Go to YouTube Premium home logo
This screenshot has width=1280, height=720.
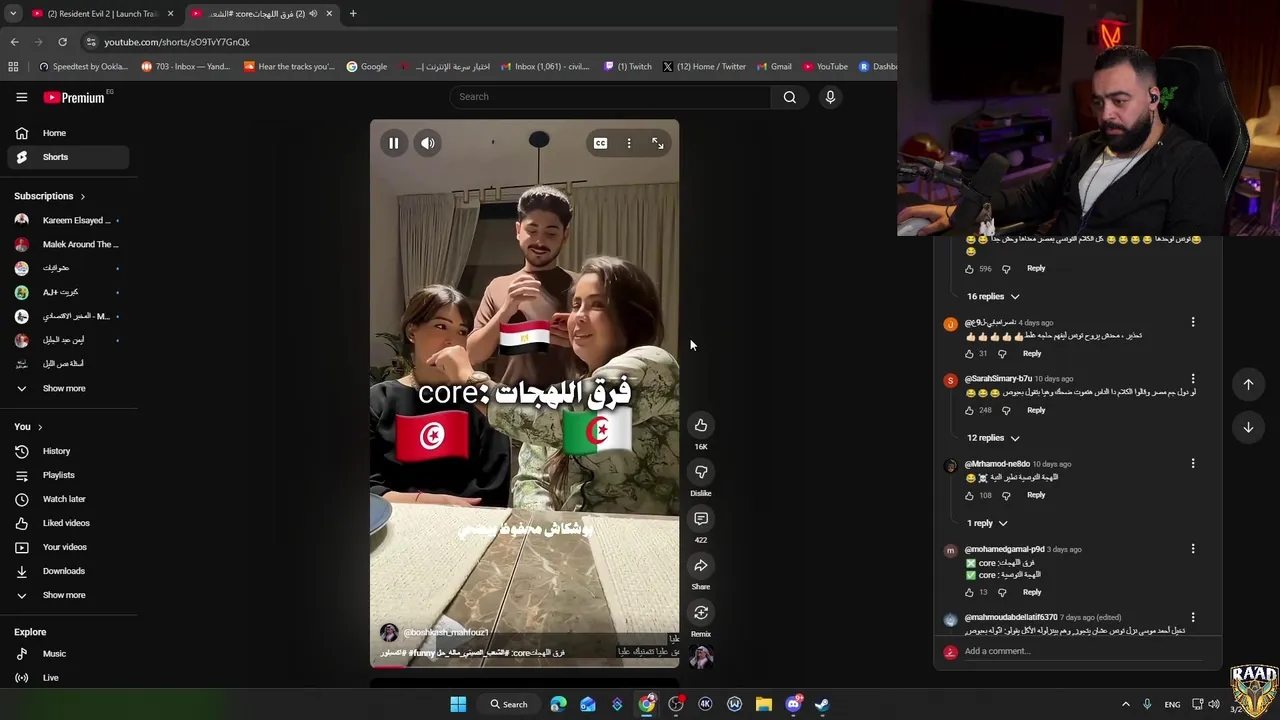(74, 97)
